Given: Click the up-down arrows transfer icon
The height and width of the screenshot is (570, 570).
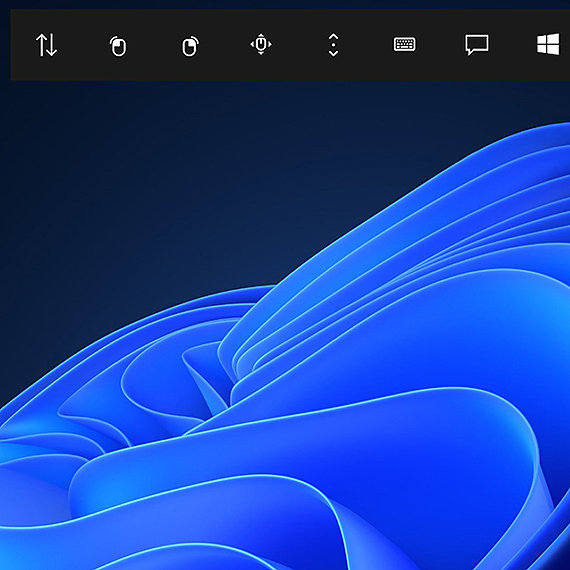Looking at the screenshot, I should [47, 45].
